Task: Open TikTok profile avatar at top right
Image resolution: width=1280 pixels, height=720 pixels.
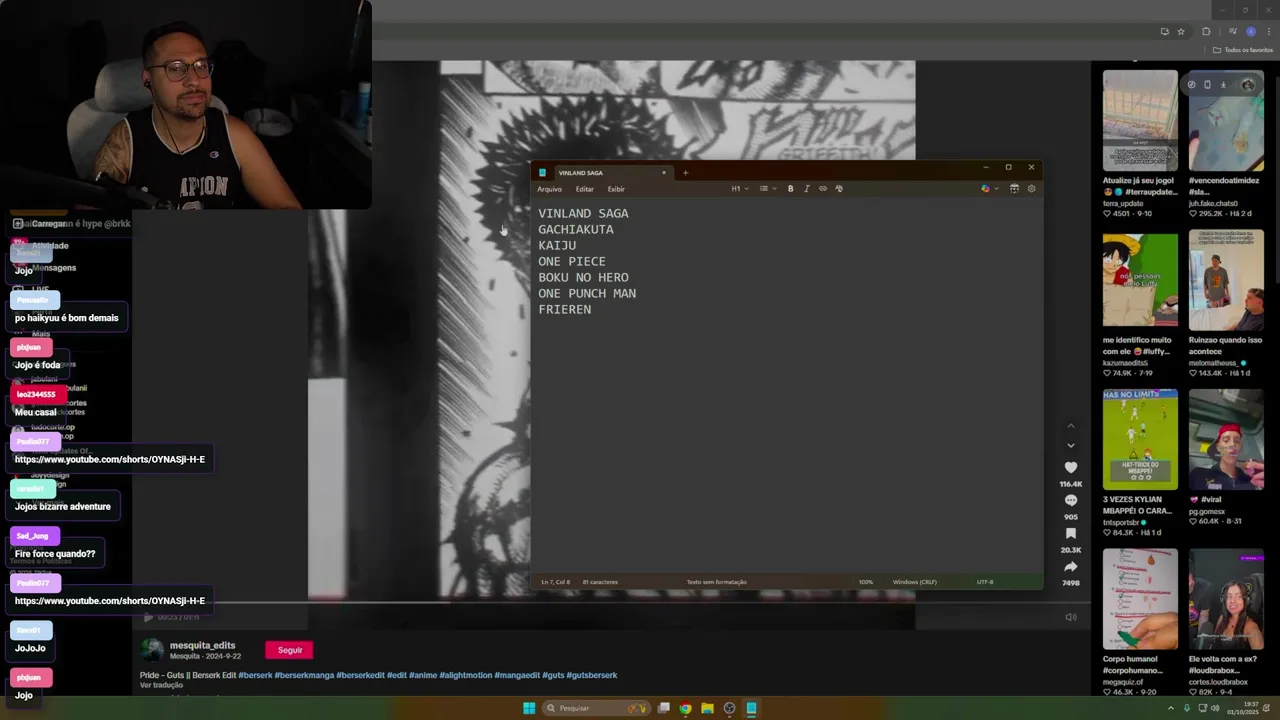Action: pos(1247,85)
